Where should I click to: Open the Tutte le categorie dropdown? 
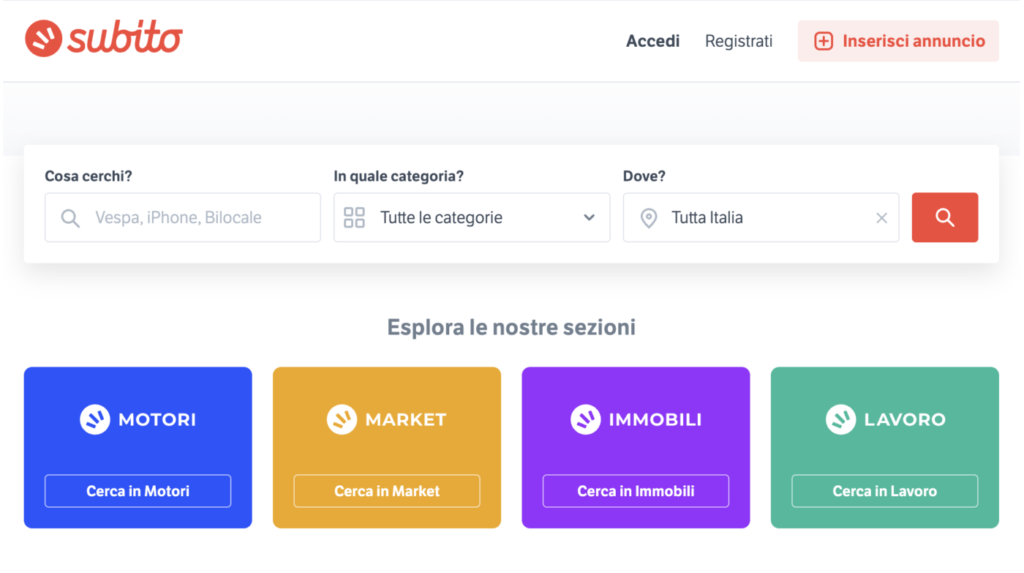[472, 218]
